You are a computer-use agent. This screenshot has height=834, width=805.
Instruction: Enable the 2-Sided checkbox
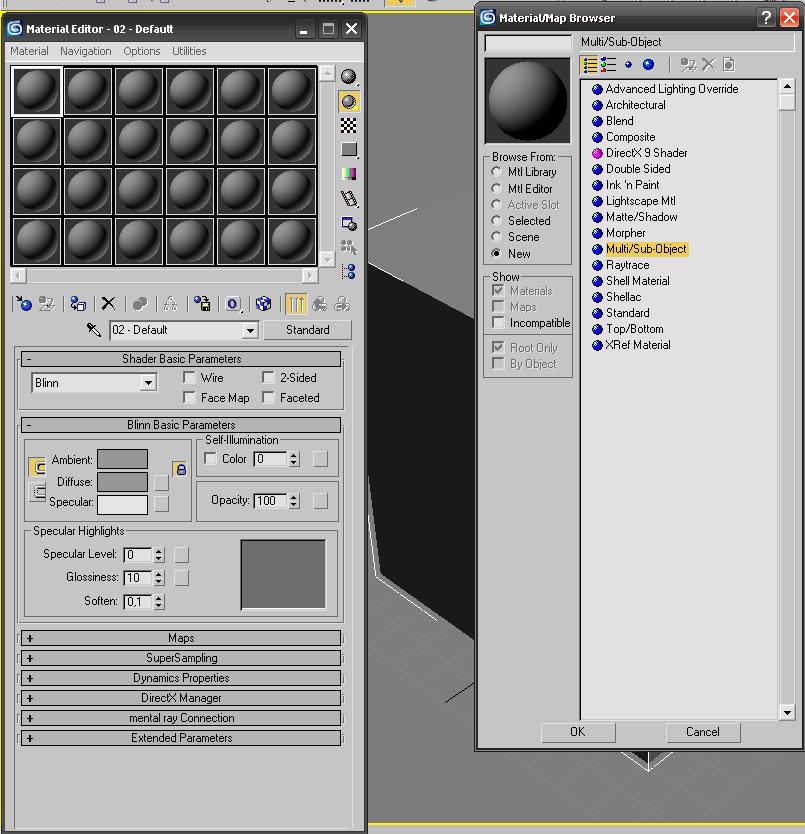tap(268, 378)
